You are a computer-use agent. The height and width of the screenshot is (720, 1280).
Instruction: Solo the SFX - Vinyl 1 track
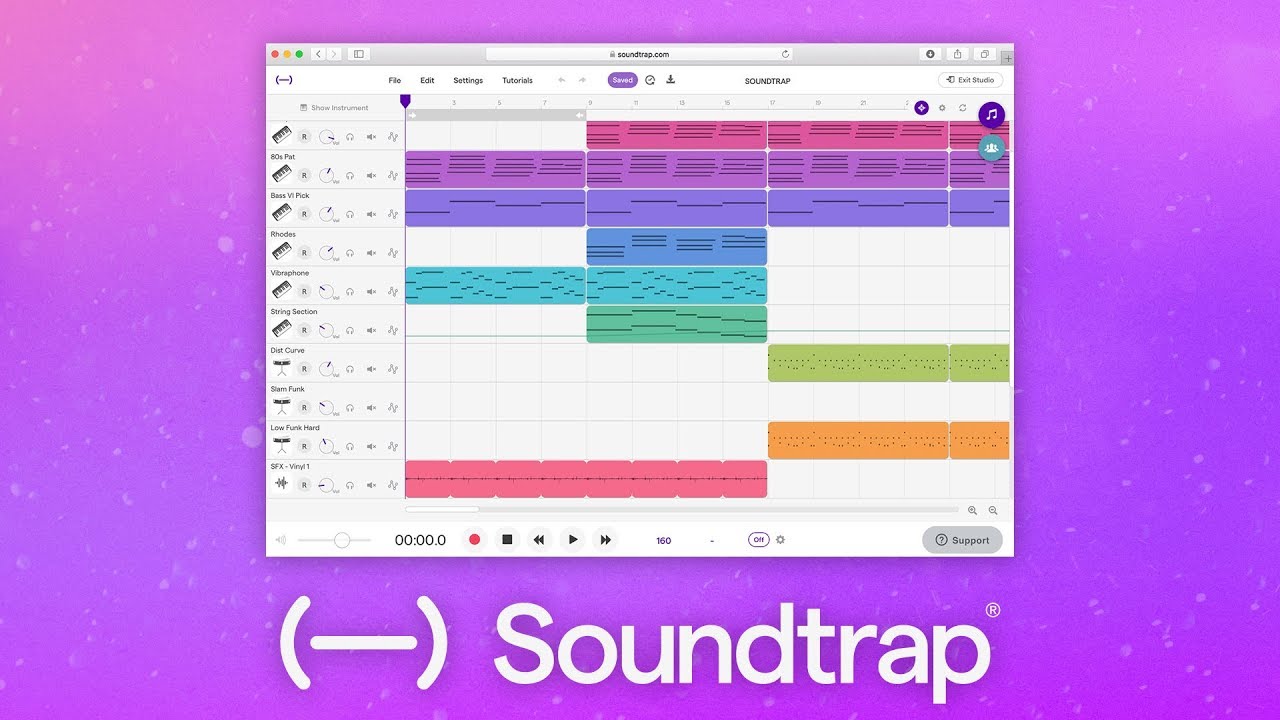click(x=350, y=485)
